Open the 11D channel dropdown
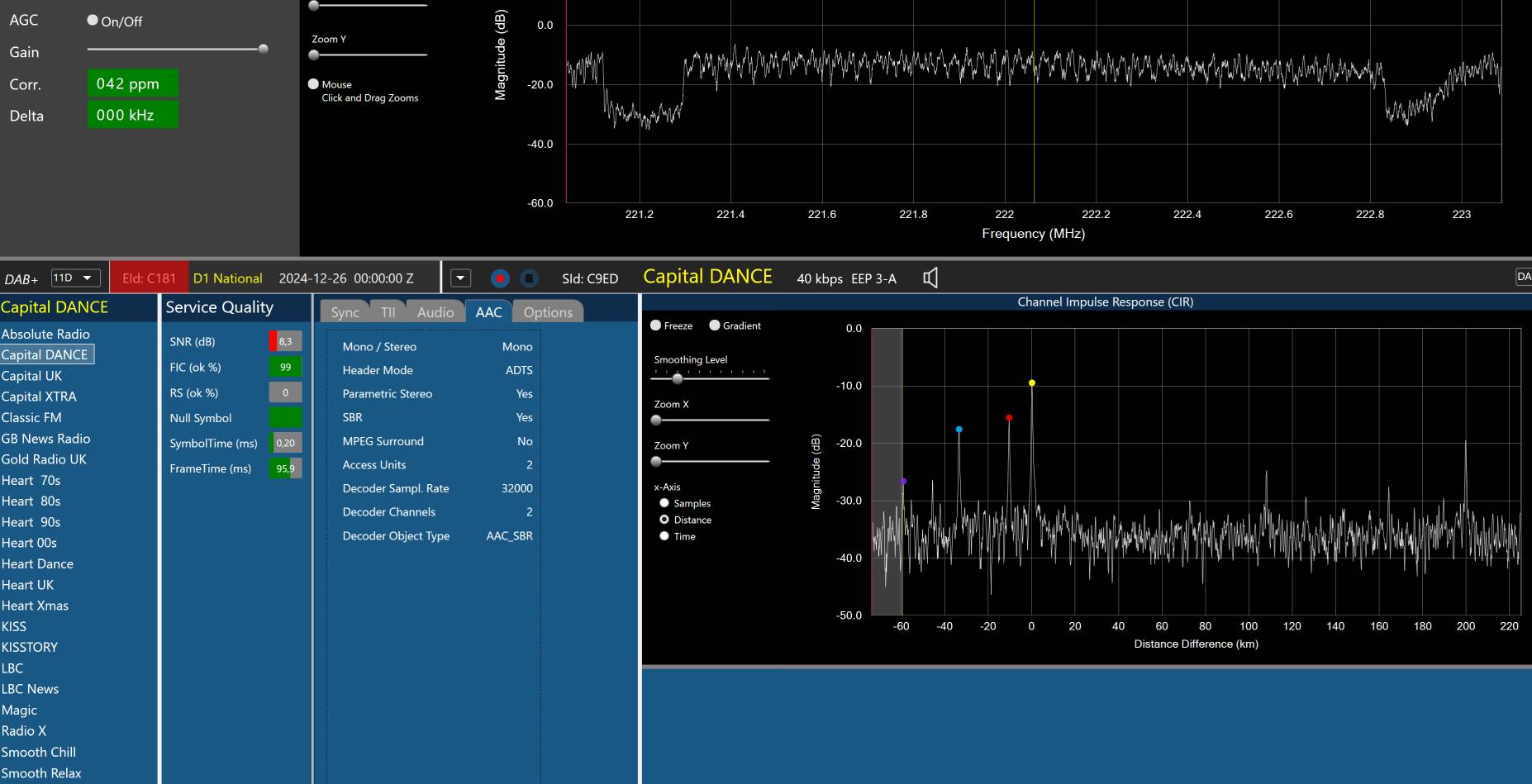This screenshot has width=1532, height=784. coord(75,278)
